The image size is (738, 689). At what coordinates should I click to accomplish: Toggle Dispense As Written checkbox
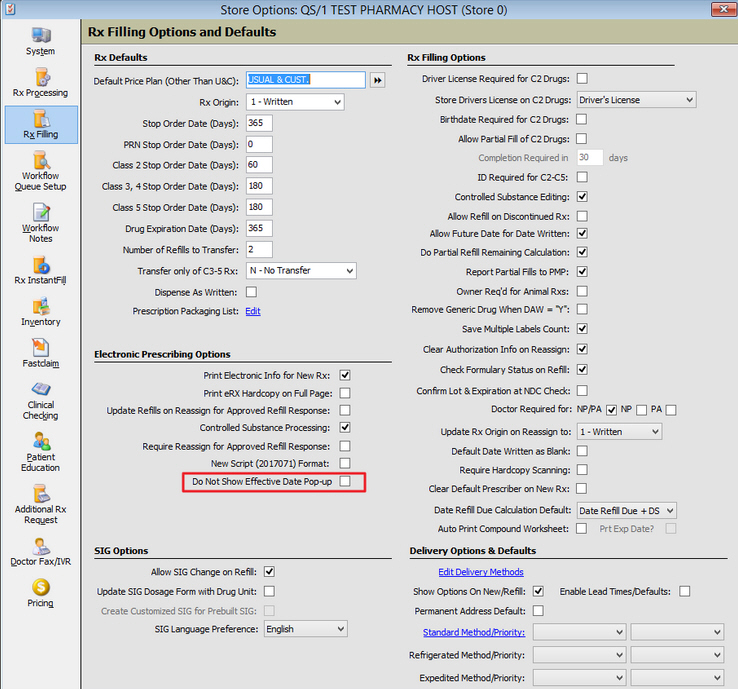click(251, 292)
